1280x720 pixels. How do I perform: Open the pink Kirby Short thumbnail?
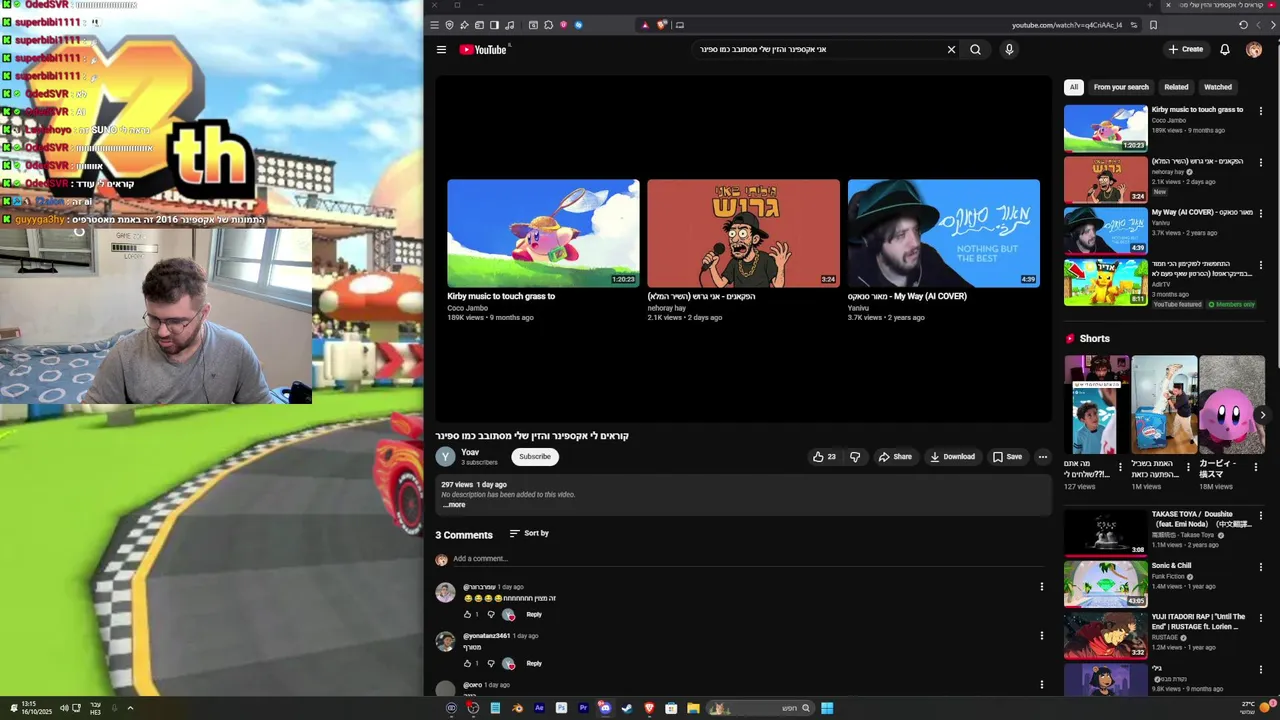click(1233, 405)
